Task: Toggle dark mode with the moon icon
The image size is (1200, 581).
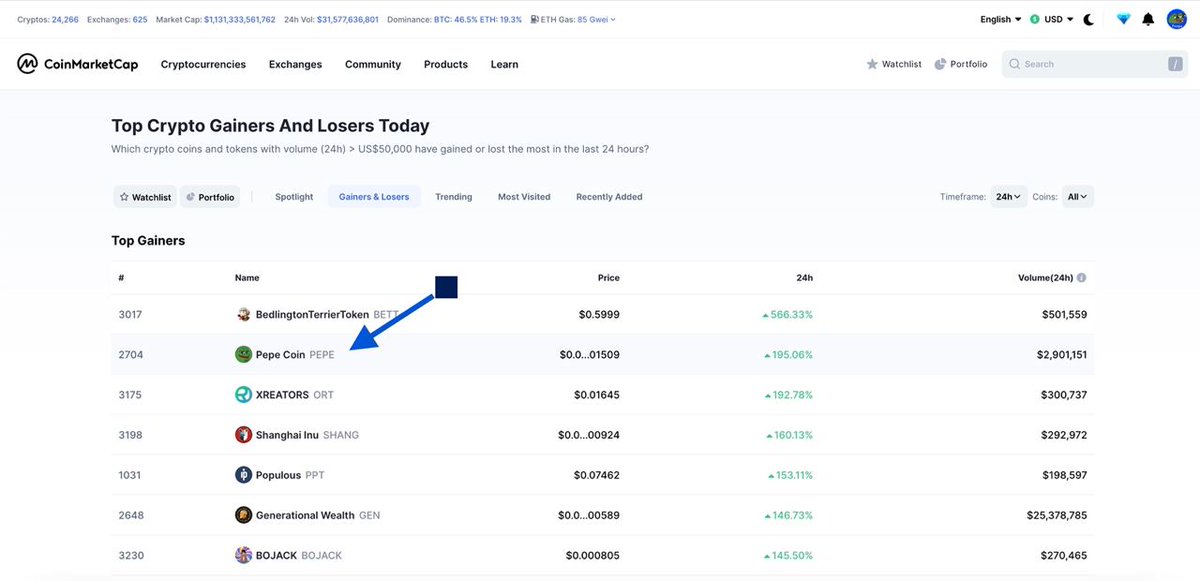Action: (1088, 18)
